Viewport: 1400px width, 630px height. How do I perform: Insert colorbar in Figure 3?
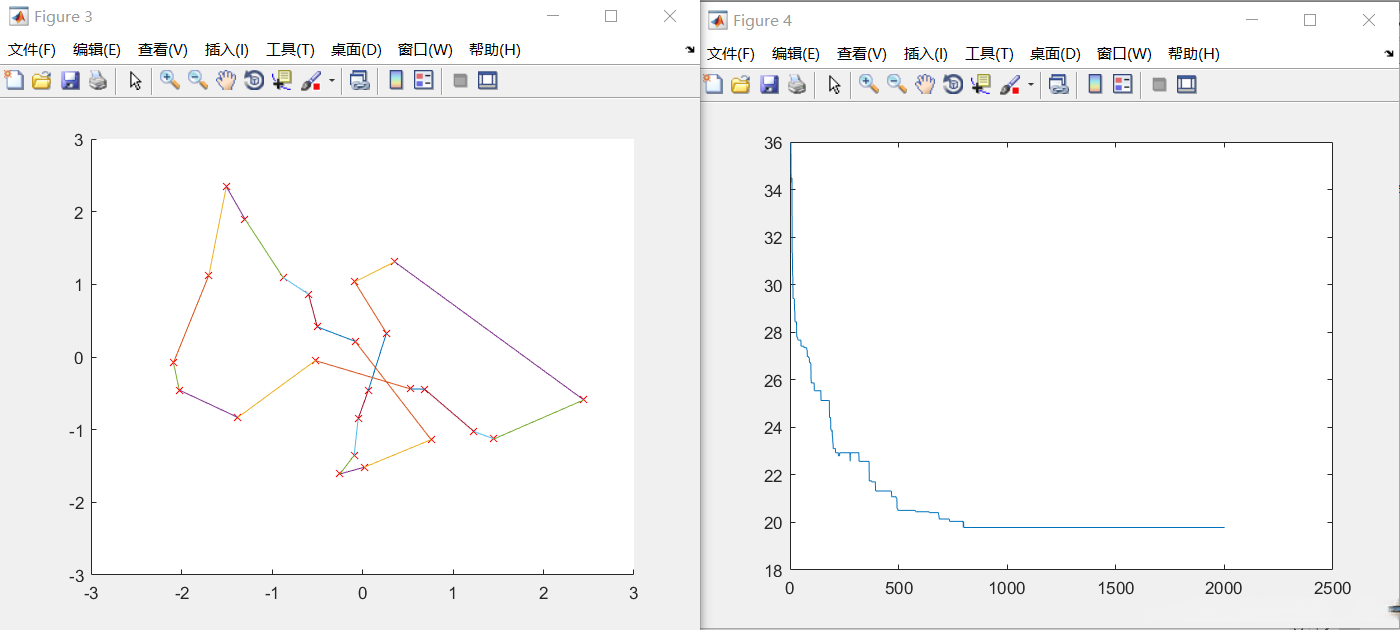(396, 81)
